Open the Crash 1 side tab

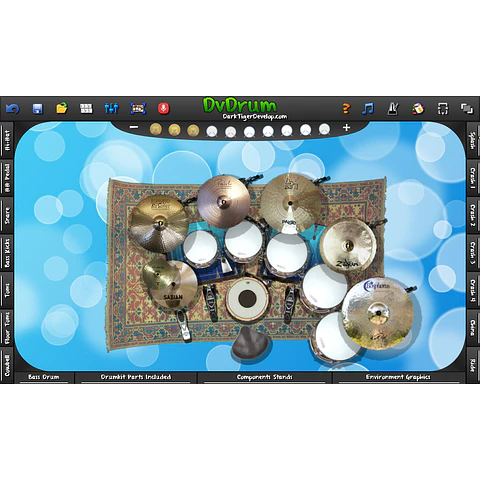pyautogui.click(x=473, y=178)
